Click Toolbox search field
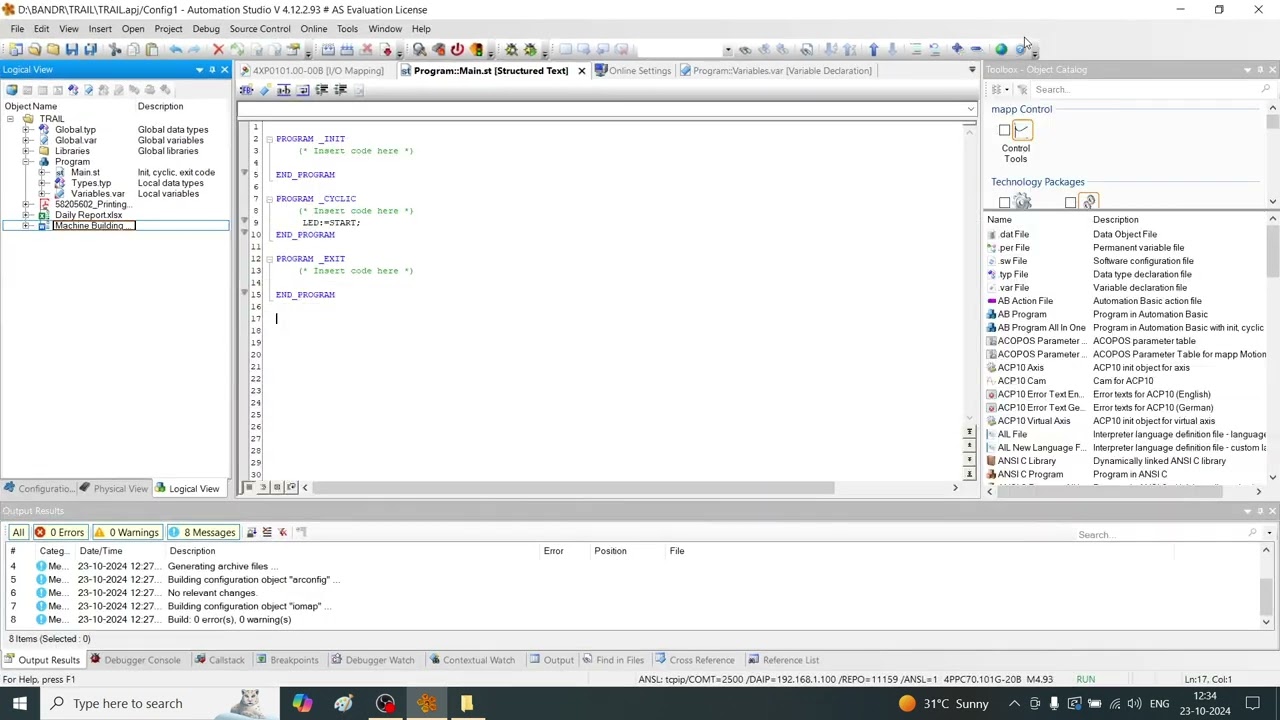 tap(1150, 90)
